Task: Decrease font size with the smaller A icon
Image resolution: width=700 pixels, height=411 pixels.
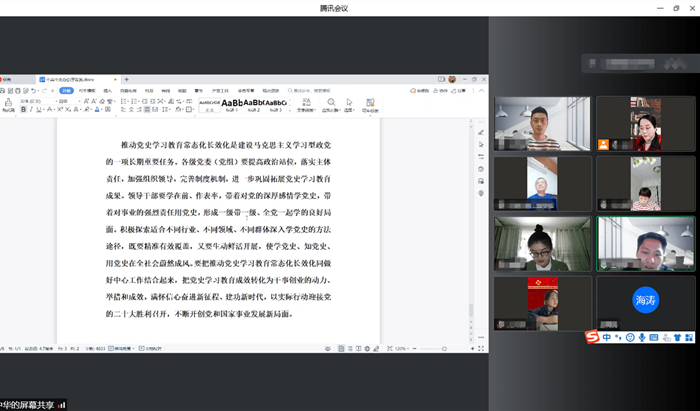Action: [94, 101]
